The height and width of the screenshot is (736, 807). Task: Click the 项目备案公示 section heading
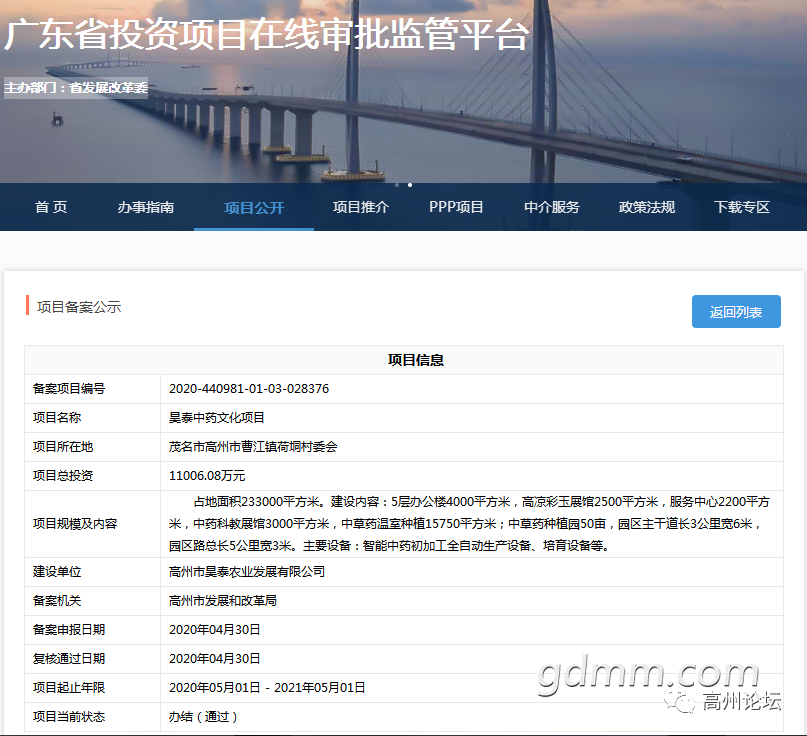pyautogui.click(x=79, y=307)
